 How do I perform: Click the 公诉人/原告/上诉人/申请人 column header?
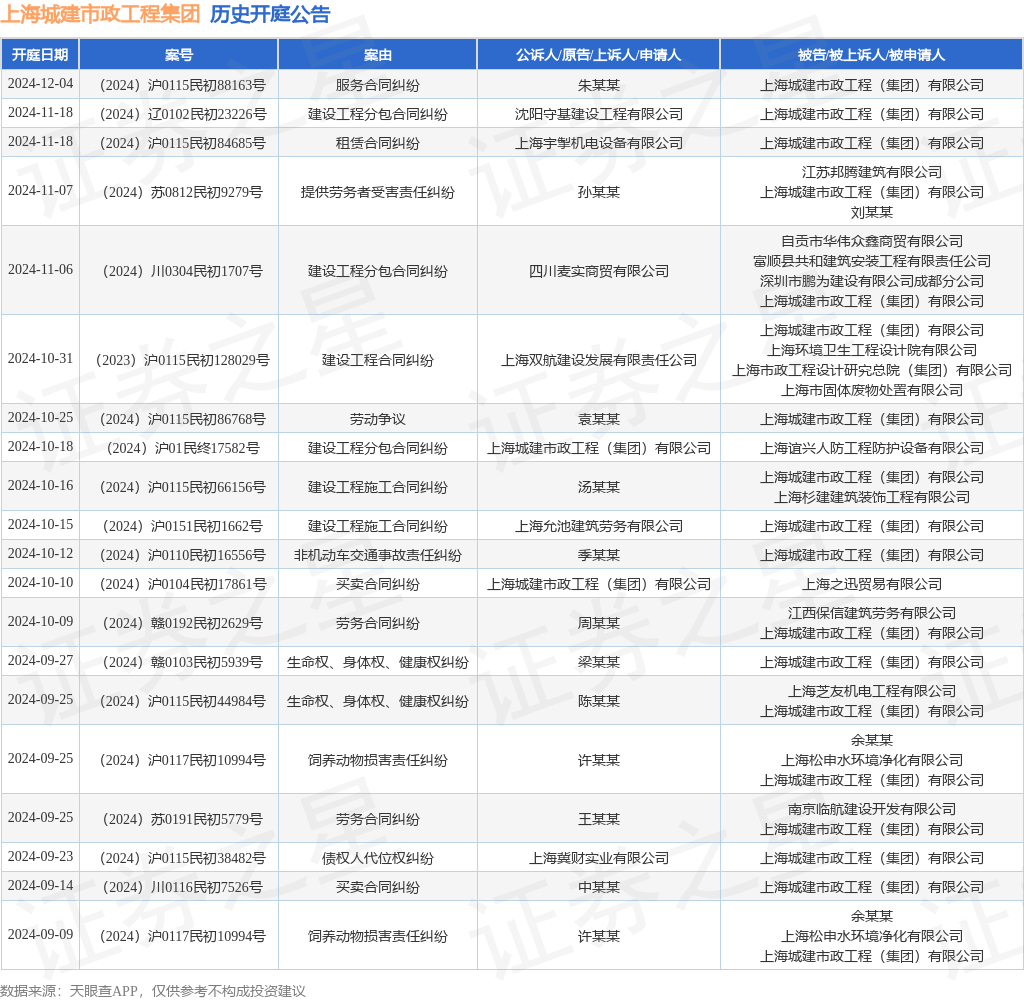(x=598, y=55)
